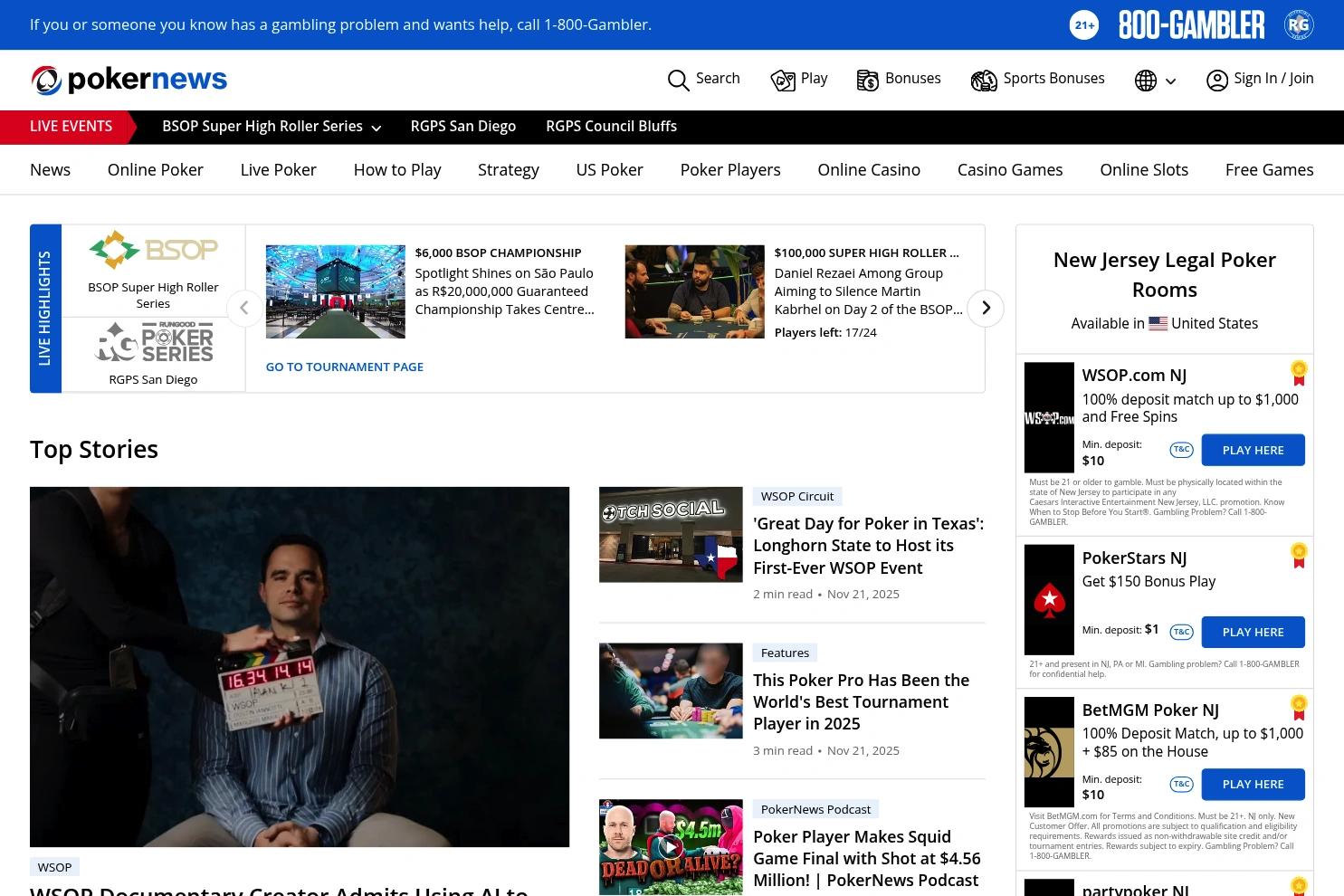
Task: Click the Play cards icon
Action: pos(783,80)
